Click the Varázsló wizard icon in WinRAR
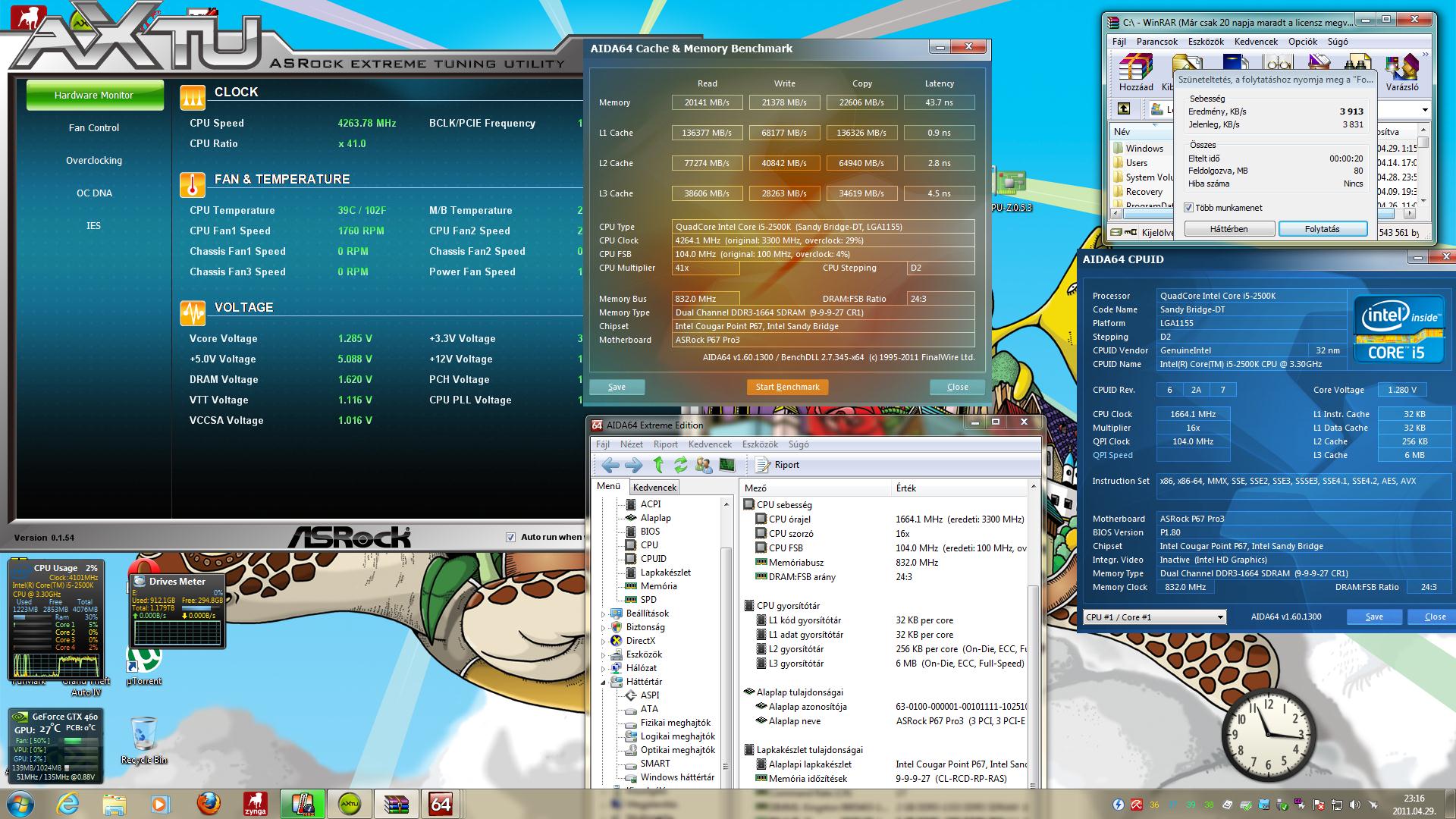Image resolution: width=1456 pixels, height=819 pixels. pyautogui.click(x=1401, y=73)
